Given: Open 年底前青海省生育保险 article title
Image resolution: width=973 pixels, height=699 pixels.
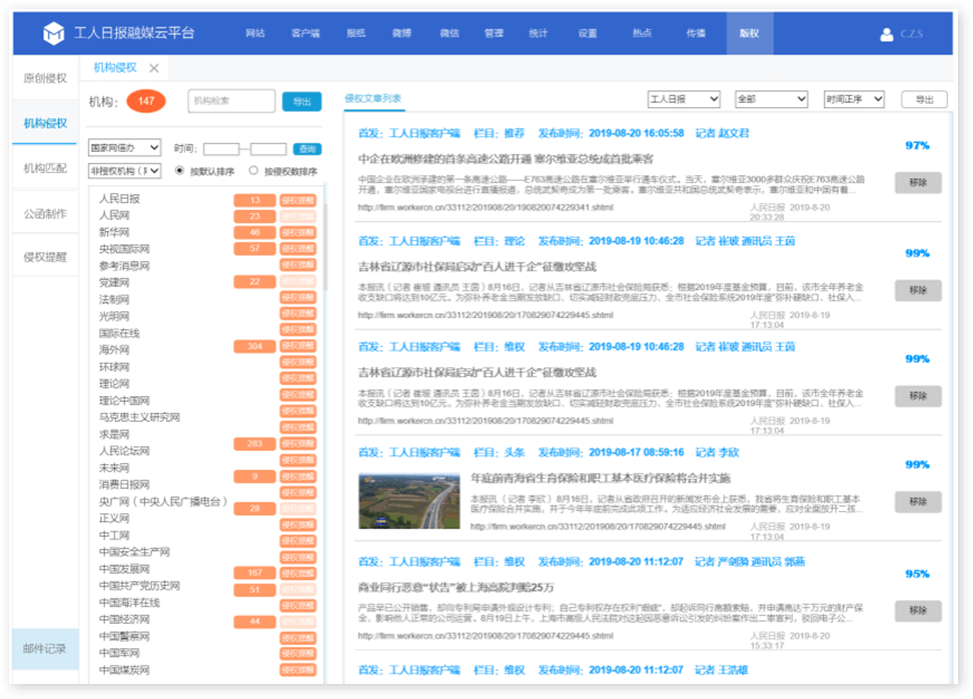Looking at the screenshot, I should pyautogui.click(x=601, y=478).
